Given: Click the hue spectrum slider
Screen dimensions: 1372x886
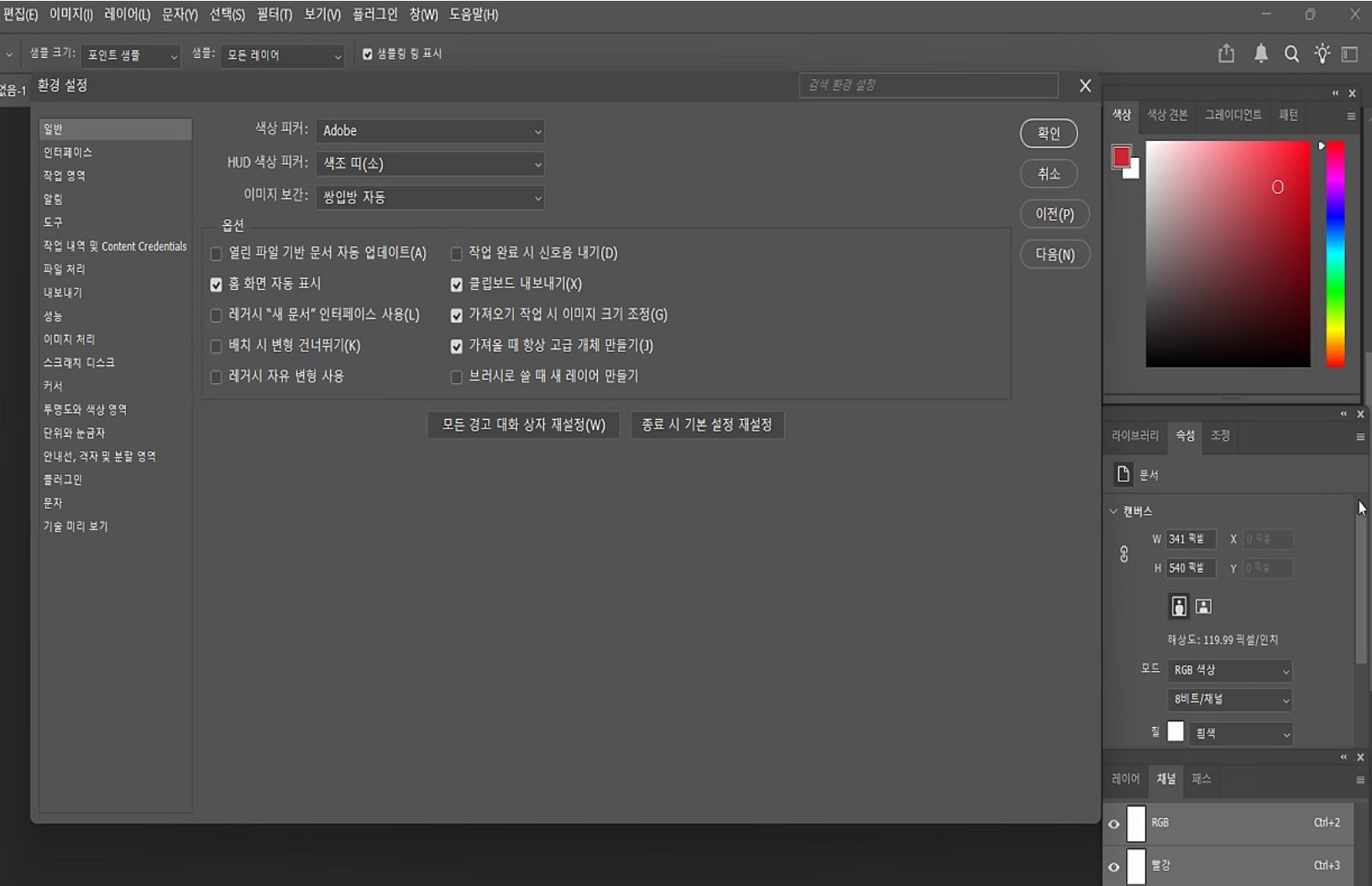Looking at the screenshot, I should (1335, 254).
